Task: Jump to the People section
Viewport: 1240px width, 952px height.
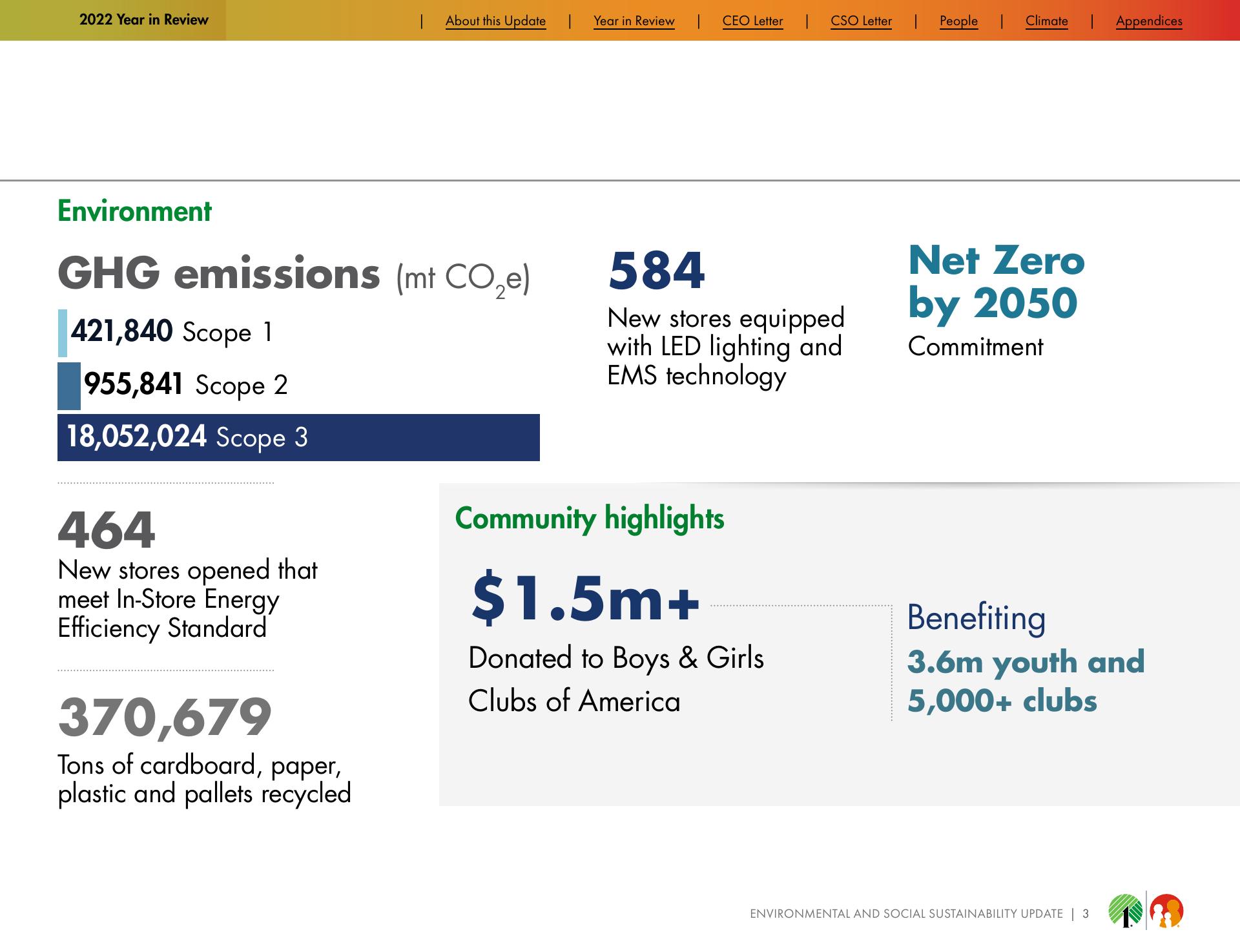Action: click(x=958, y=21)
